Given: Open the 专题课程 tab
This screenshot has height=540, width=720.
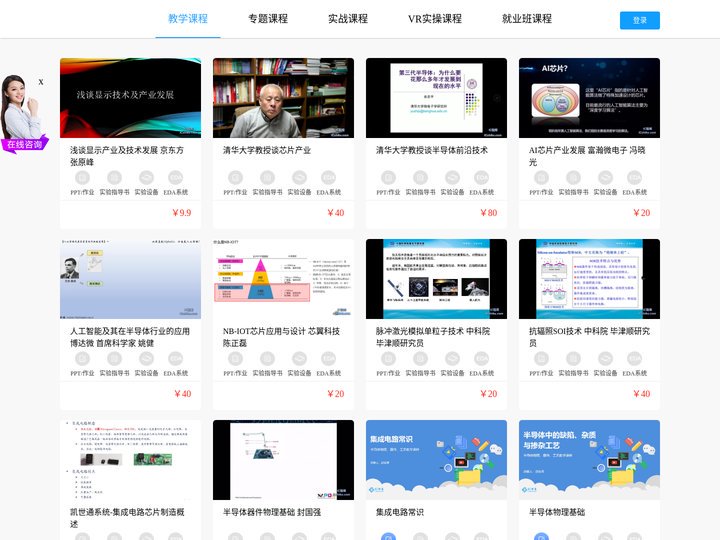Looking at the screenshot, I should 268,19.
